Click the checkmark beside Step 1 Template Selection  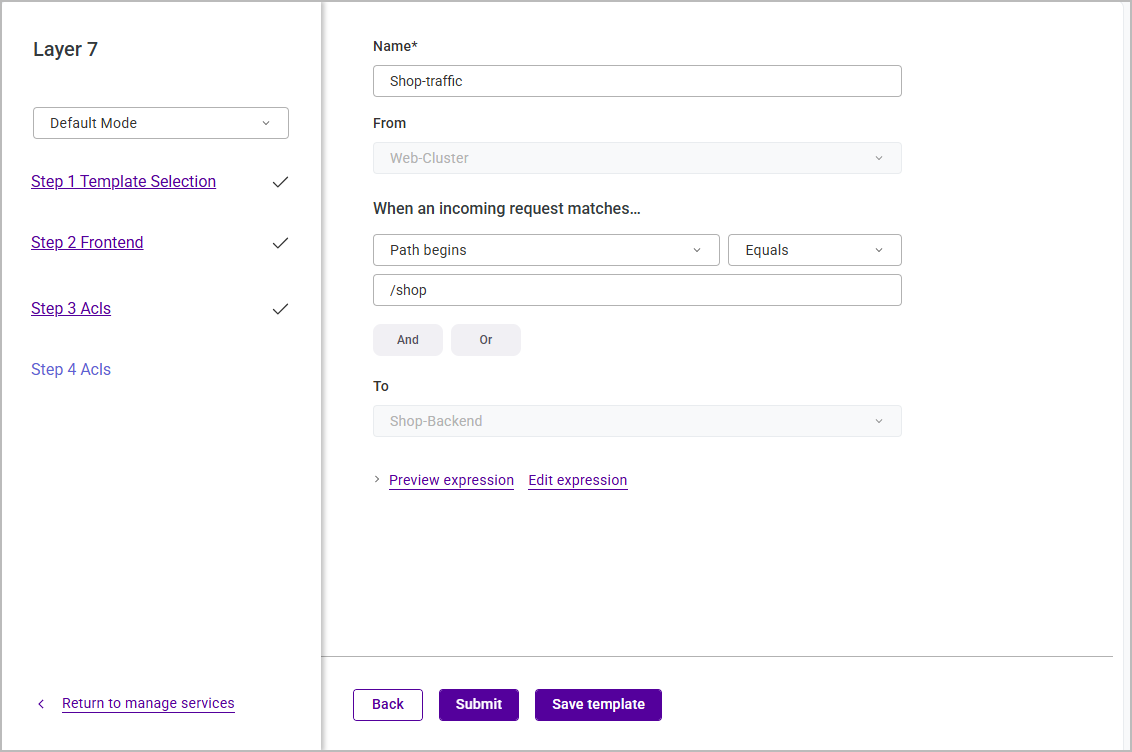(280, 182)
